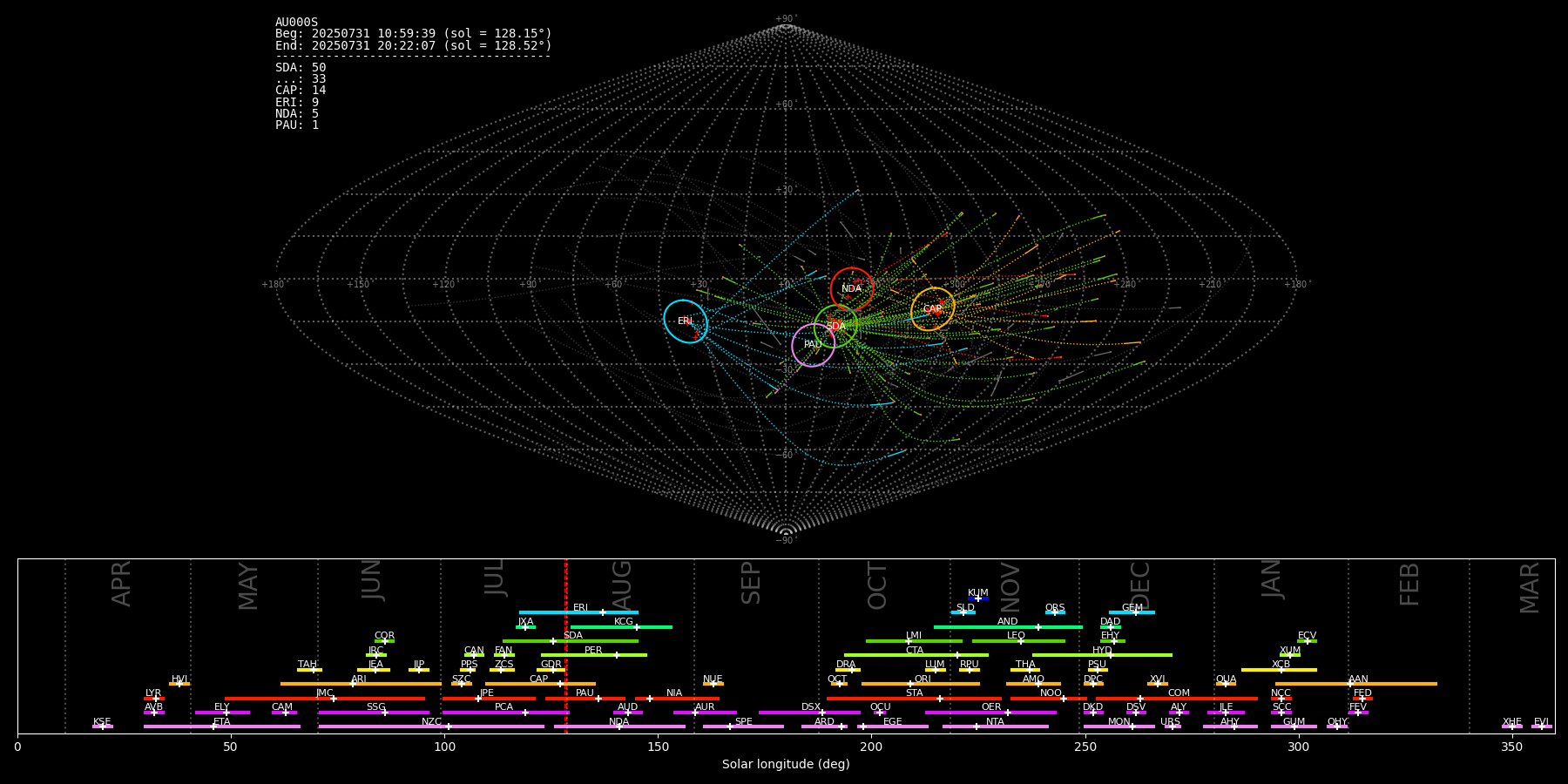Click the ERI: 9 legend entry

297,103
